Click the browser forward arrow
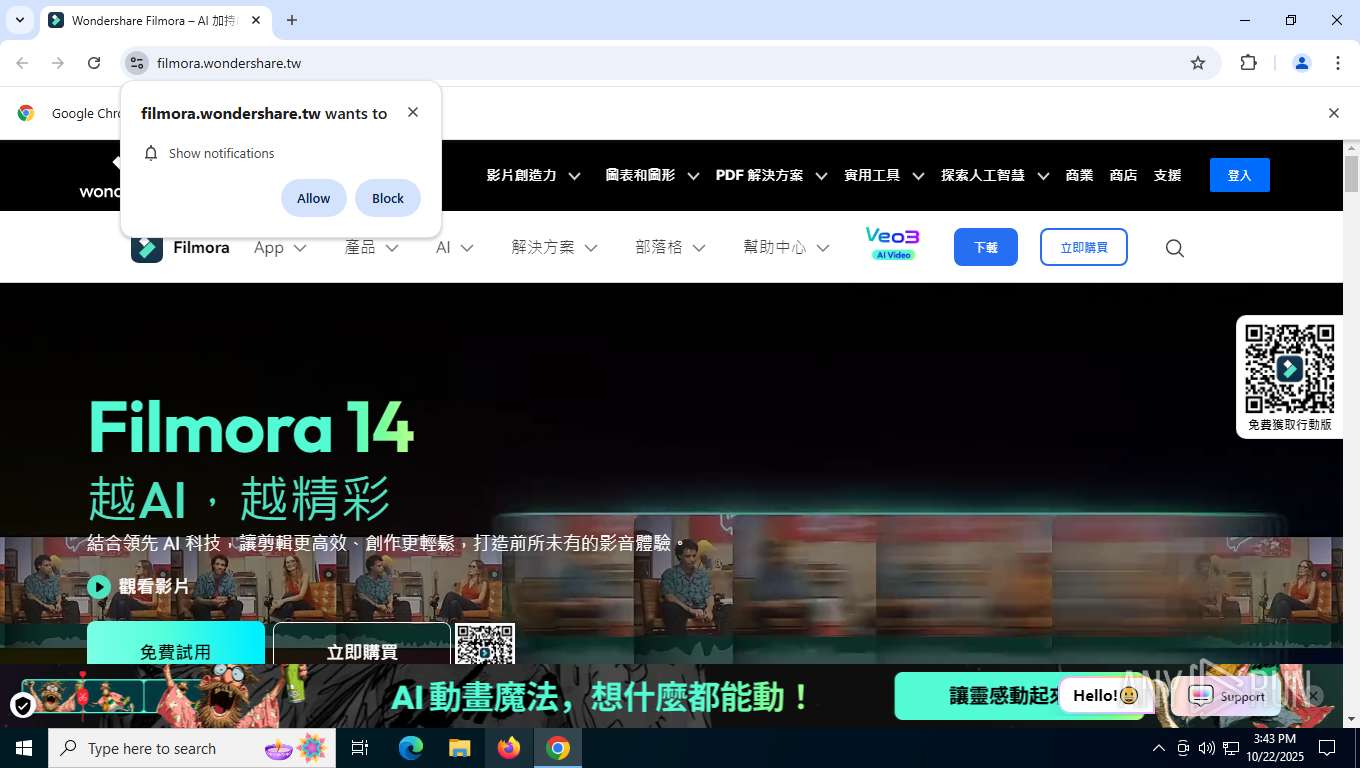The height and width of the screenshot is (768, 1360). tap(58, 63)
